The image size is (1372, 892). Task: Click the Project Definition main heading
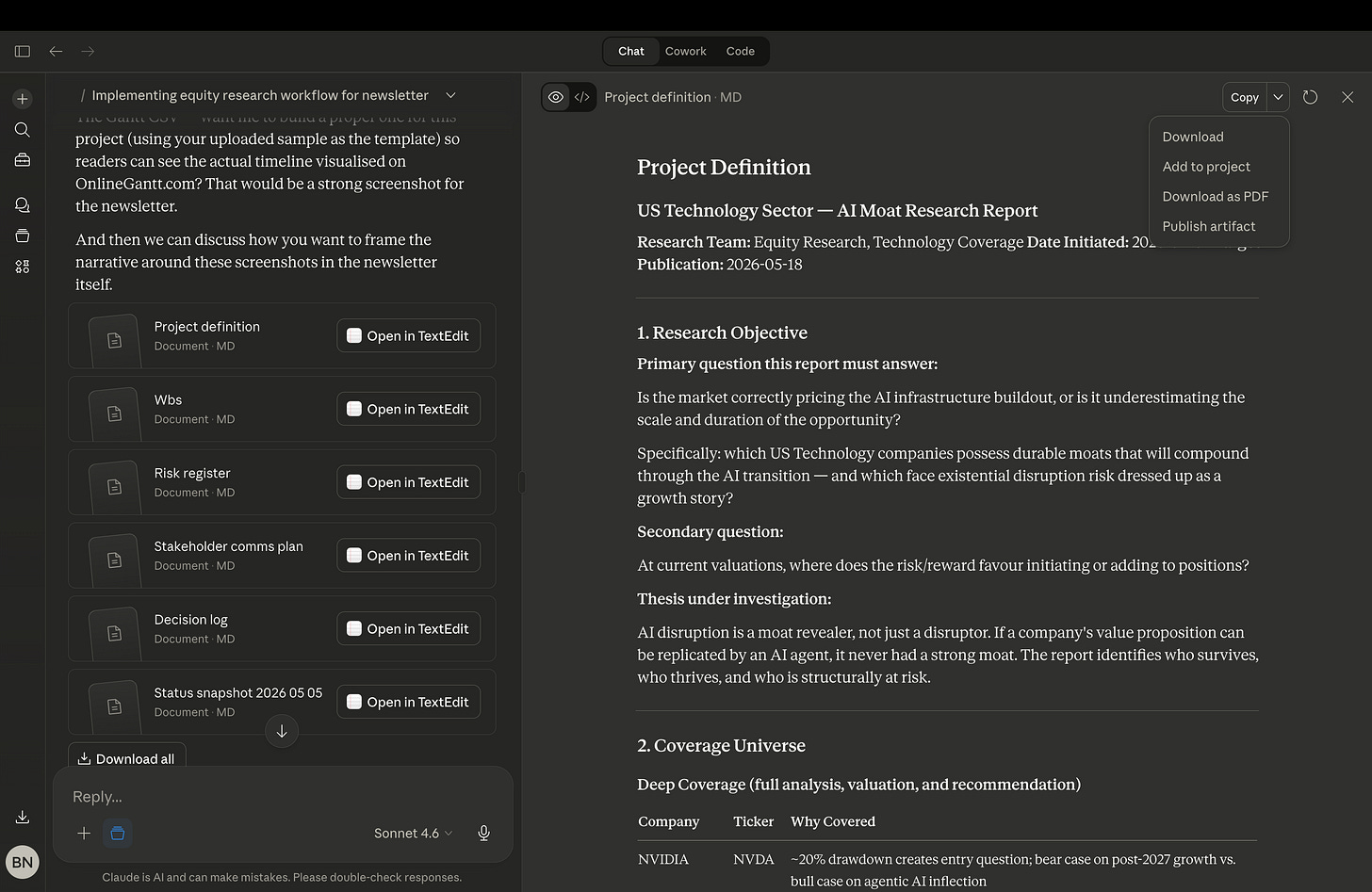coord(724,167)
